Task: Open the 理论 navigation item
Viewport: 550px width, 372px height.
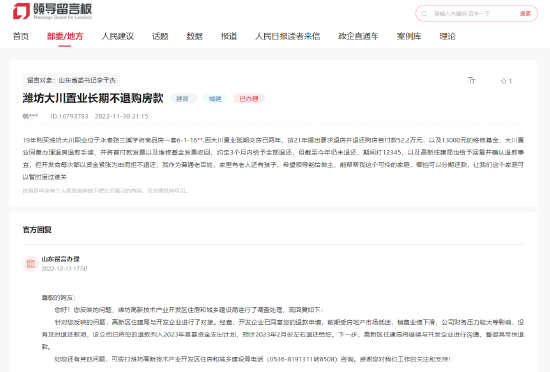Action: coord(447,36)
